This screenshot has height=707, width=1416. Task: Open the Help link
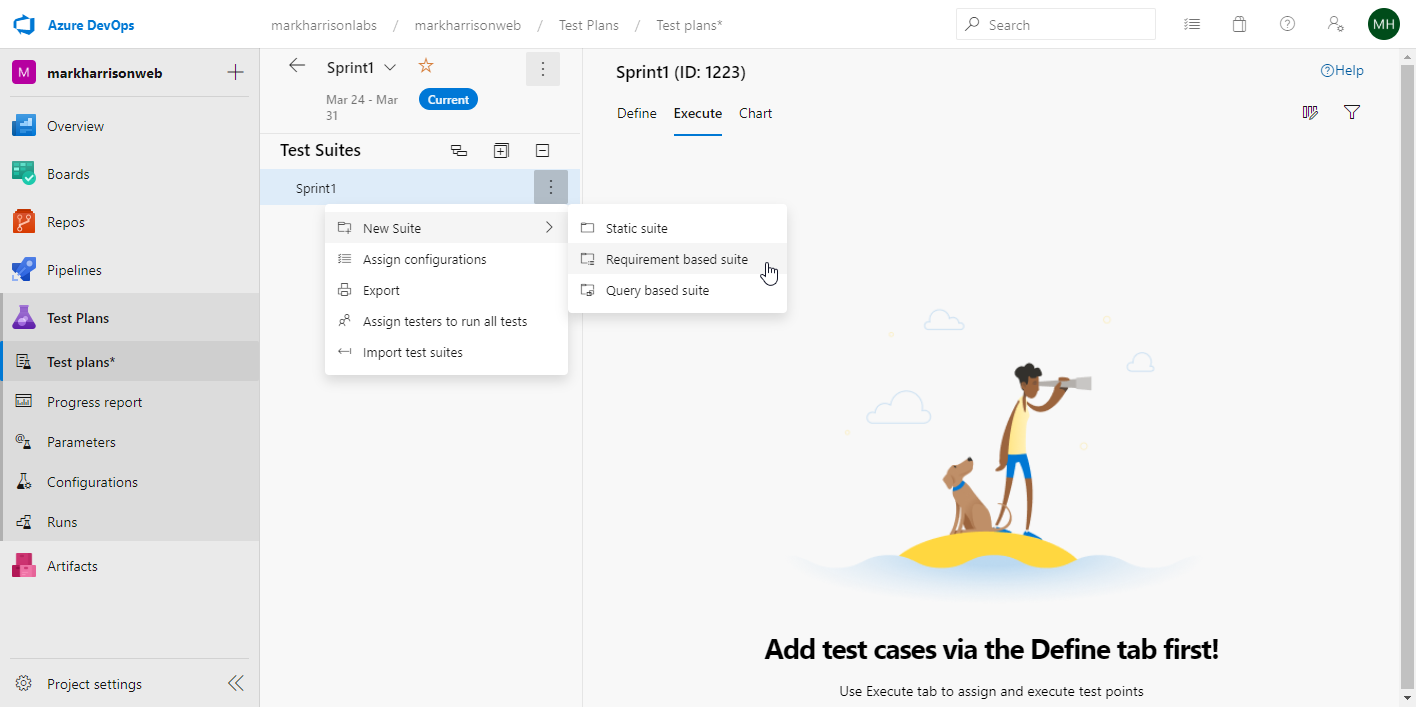point(1342,71)
